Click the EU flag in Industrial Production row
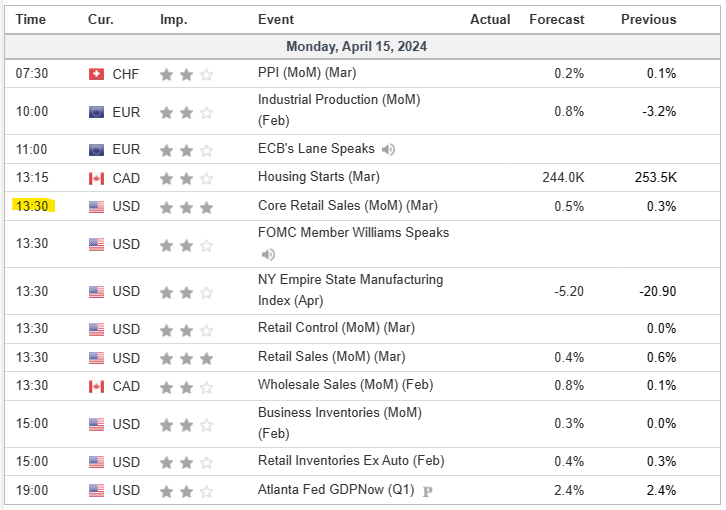 96,112
